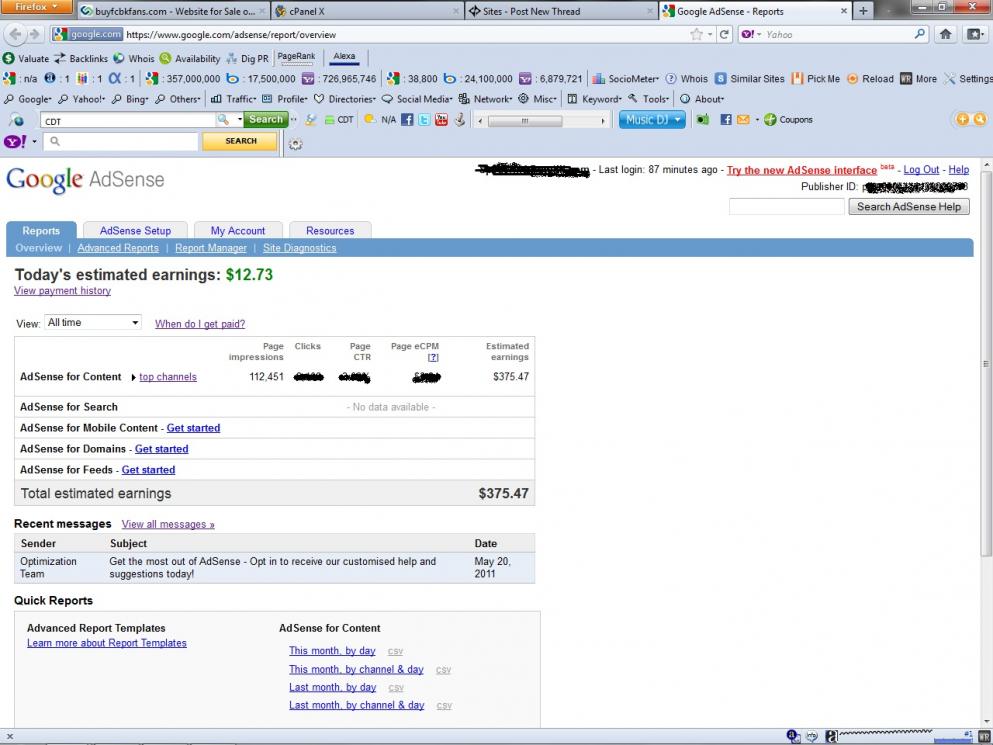The image size is (993, 745).
Task: Click in the AdSense Help search field
Action: click(x=786, y=207)
